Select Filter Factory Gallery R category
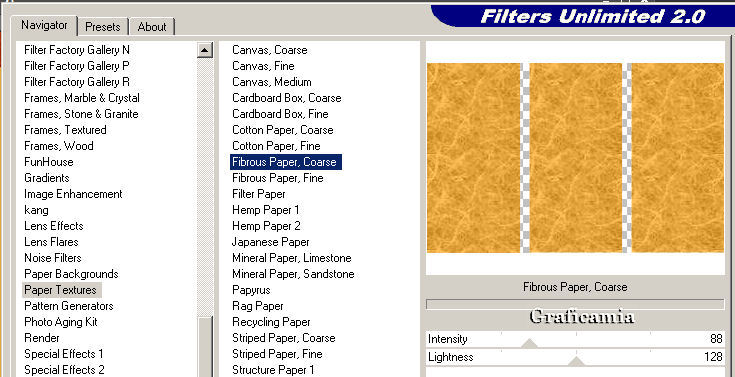The image size is (735, 377). 77,82
